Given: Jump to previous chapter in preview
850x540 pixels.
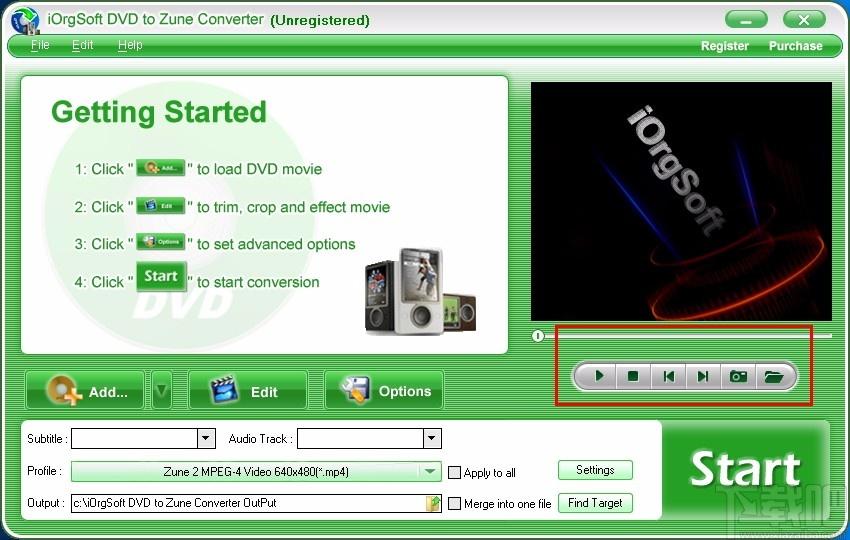Looking at the screenshot, I should [x=668, y=376].
